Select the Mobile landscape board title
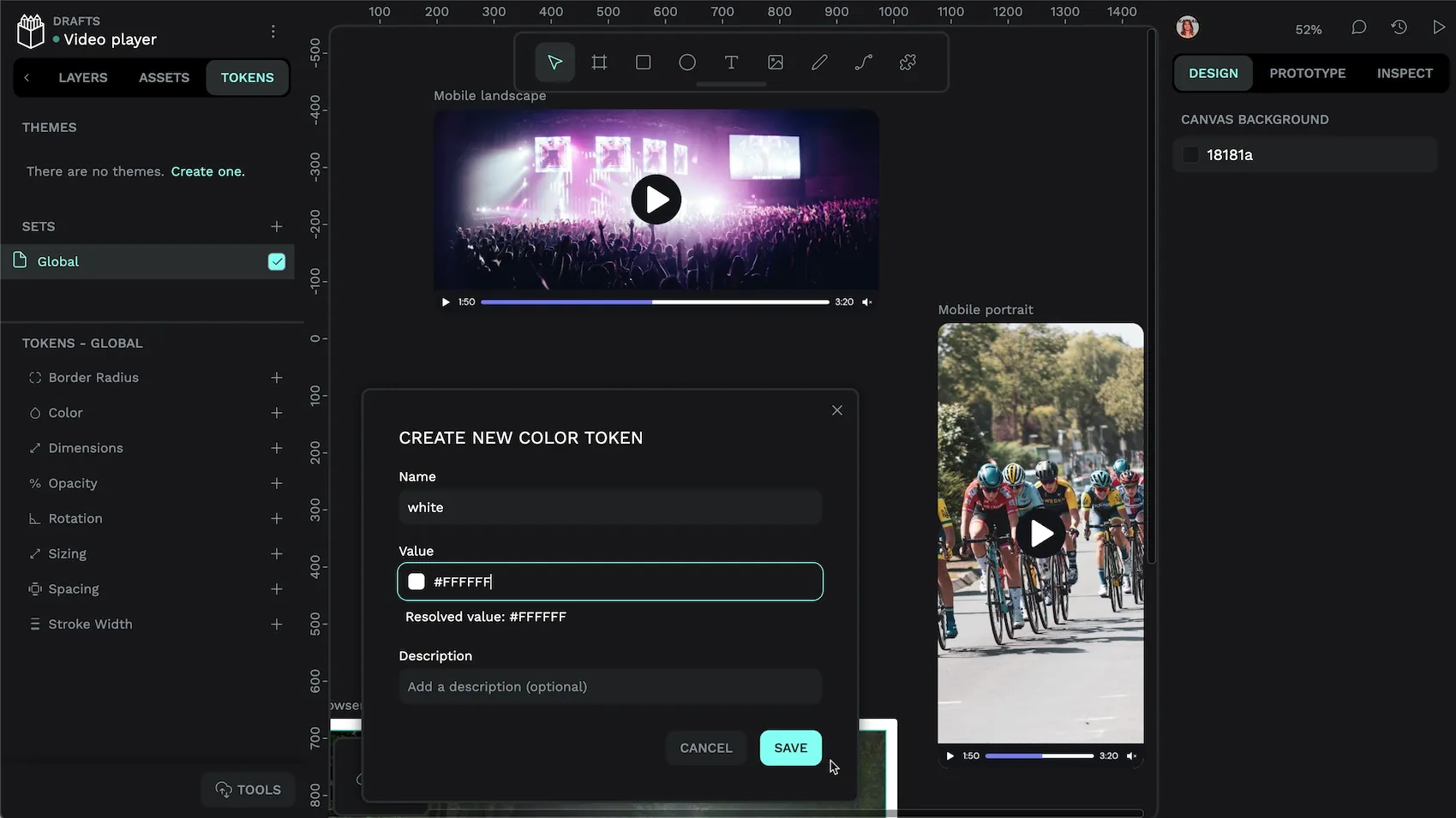The width and height of the screenshot is (1456, 818). pos(489,96)
